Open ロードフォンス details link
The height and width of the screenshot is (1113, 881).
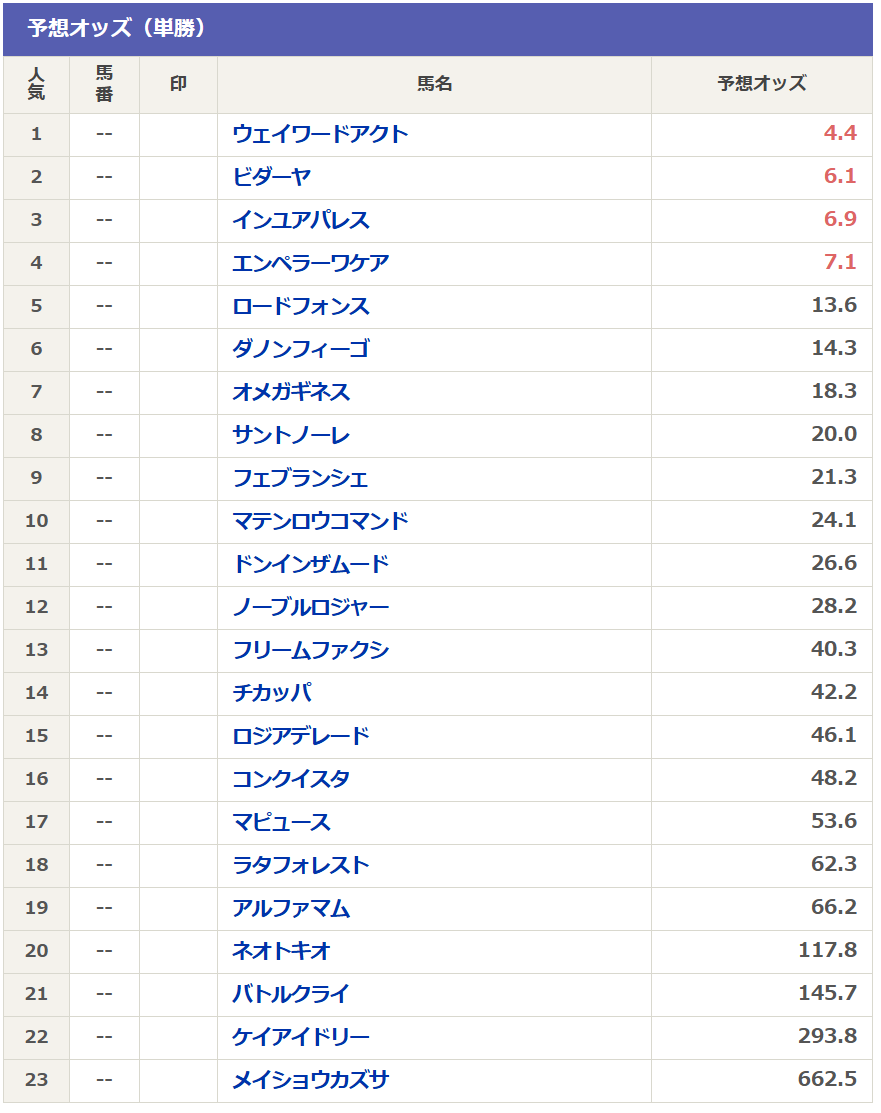[300, 306]
